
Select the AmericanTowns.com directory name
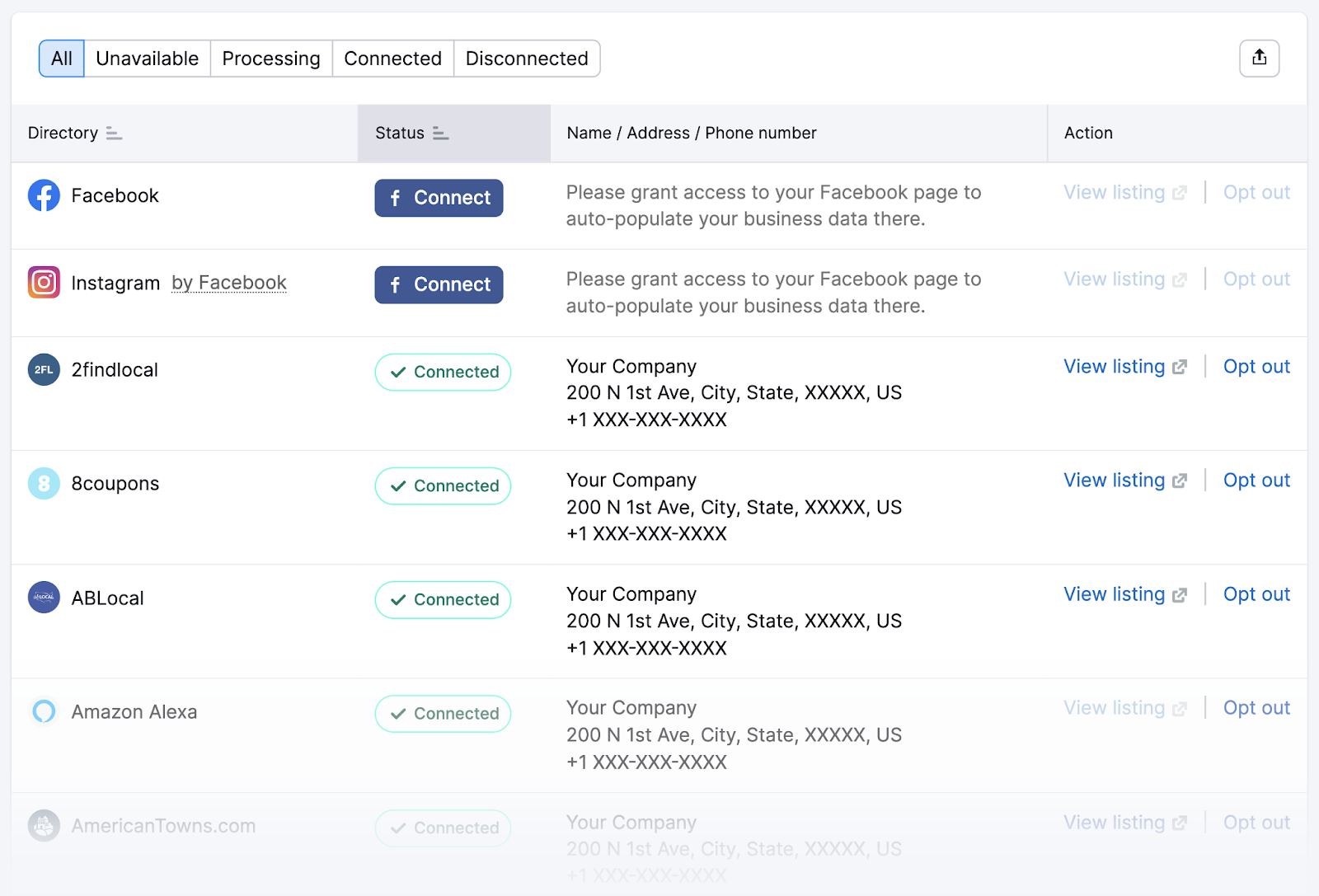pos(163,826)
